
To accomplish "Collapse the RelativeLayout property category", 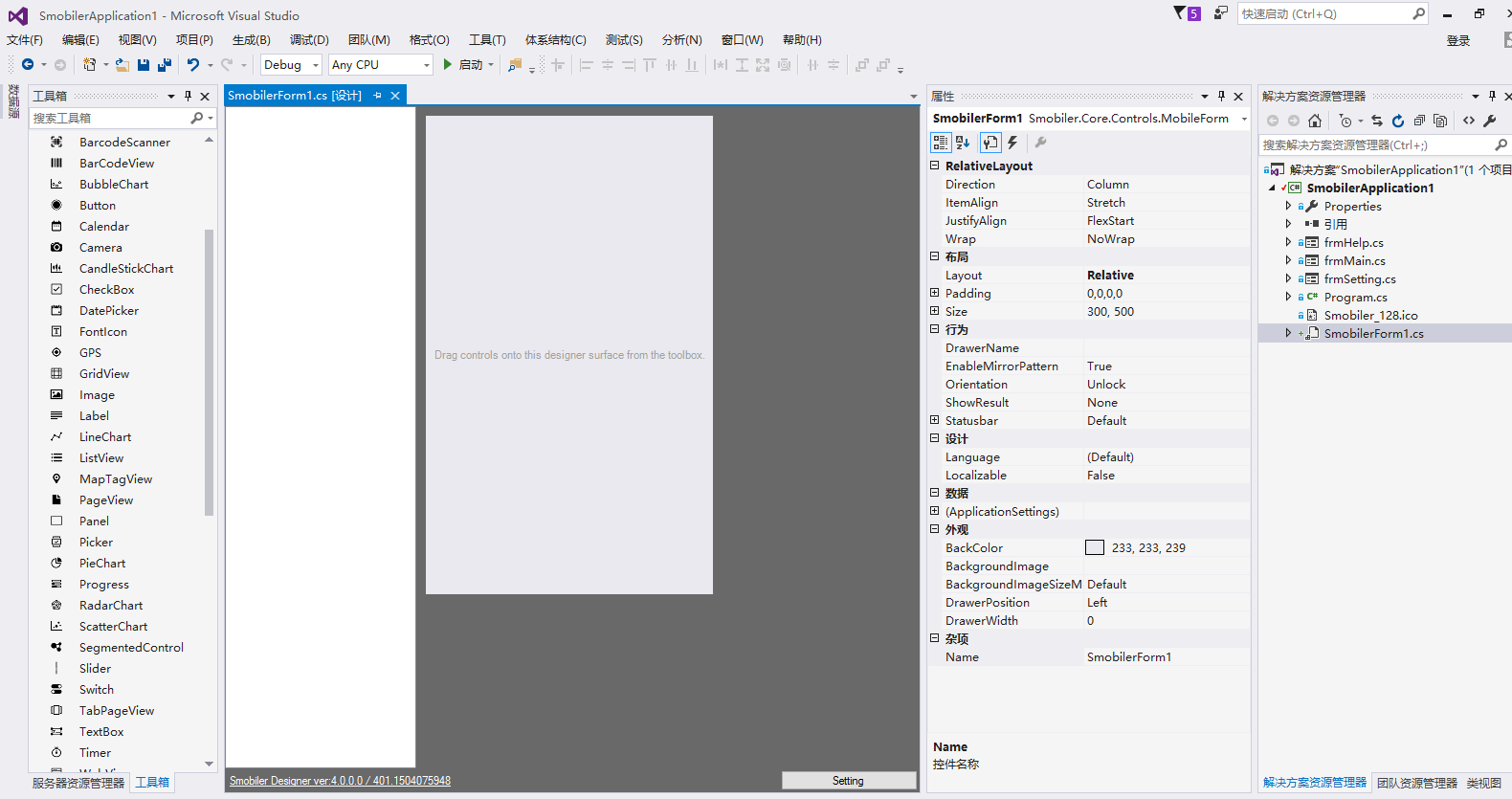I will [x=935, y=166].
